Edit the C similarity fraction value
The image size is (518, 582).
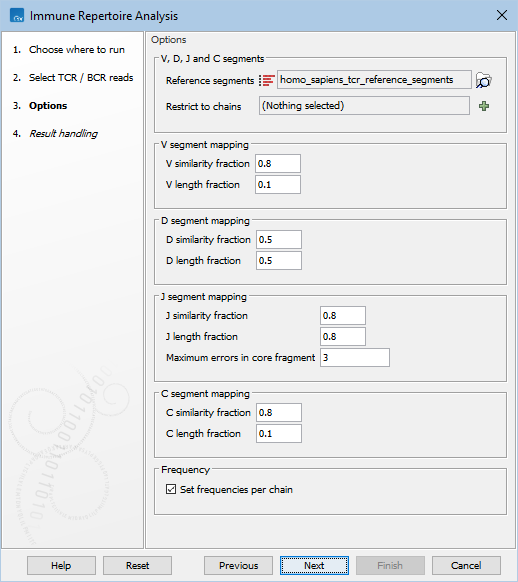tap(279, 412)
